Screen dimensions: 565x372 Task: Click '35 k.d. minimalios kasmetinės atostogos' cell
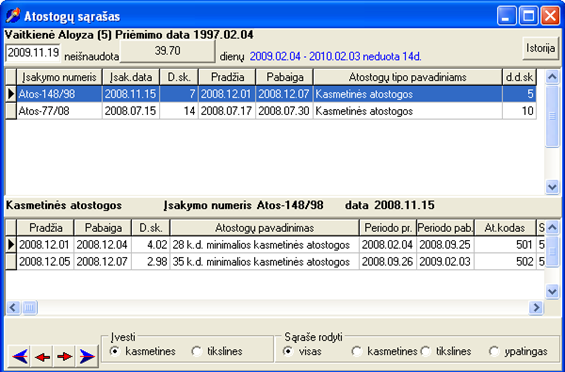[264, 261]
